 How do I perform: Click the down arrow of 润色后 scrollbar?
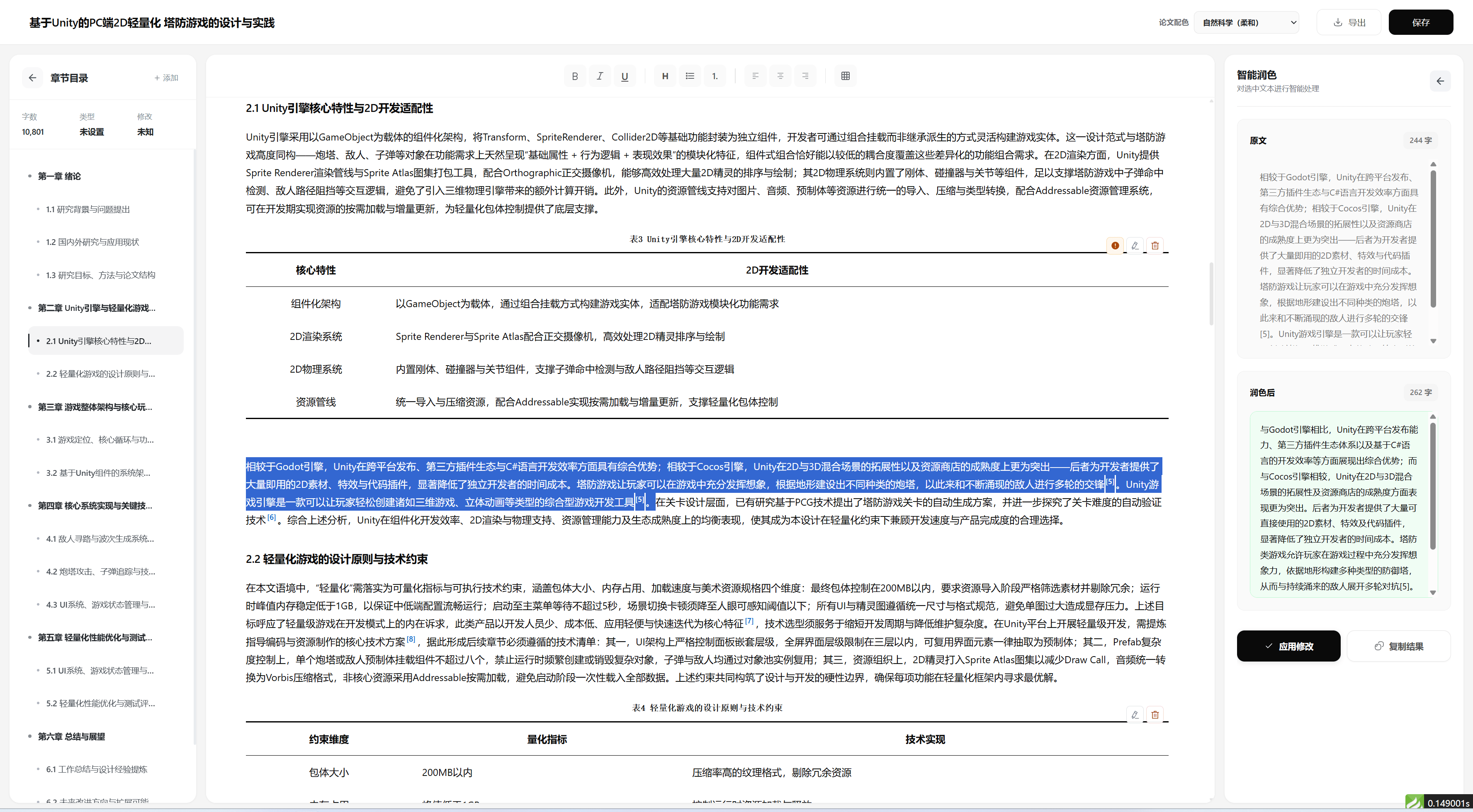pos(1434,593)
